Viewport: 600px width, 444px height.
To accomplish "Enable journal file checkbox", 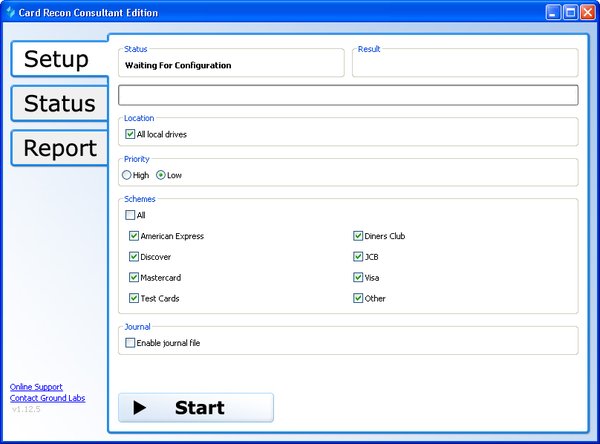I will click(x=130, y=343).
